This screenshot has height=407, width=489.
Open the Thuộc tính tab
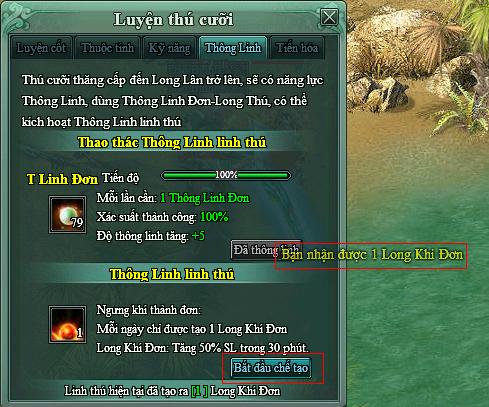tap(107, 48)
